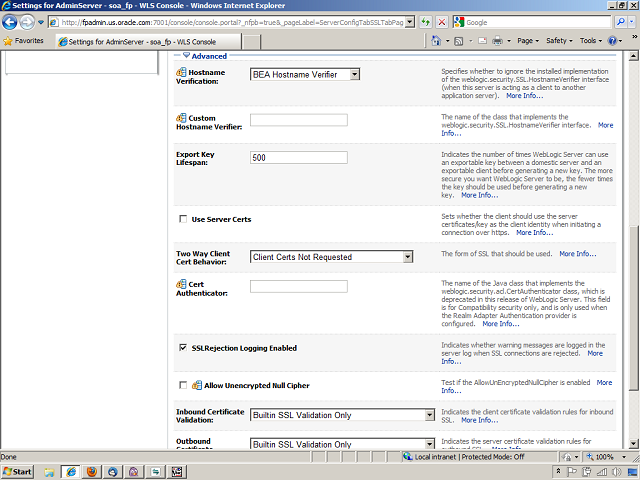
Task: Stop page loading with the X icon
Action: [x=442, y=21]
